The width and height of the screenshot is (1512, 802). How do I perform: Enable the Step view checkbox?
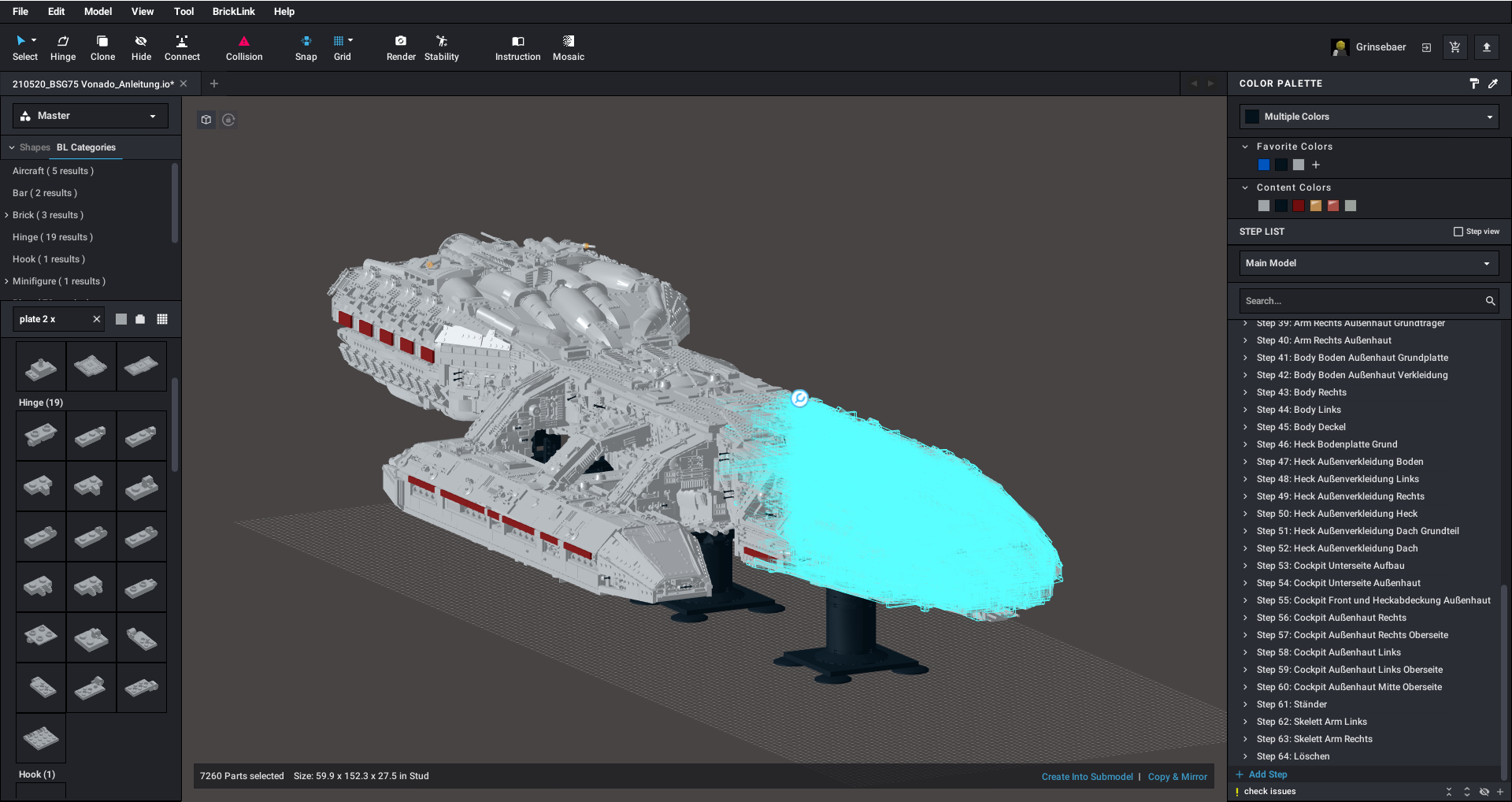[x=1458, y=232]
